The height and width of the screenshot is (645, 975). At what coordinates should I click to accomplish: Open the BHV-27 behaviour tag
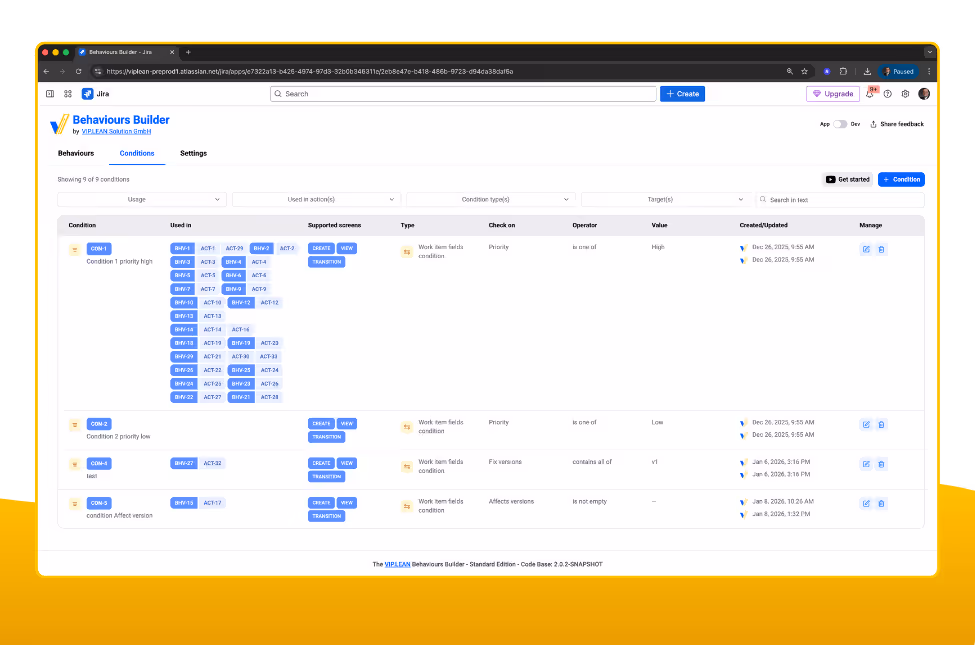coord(184,463)
